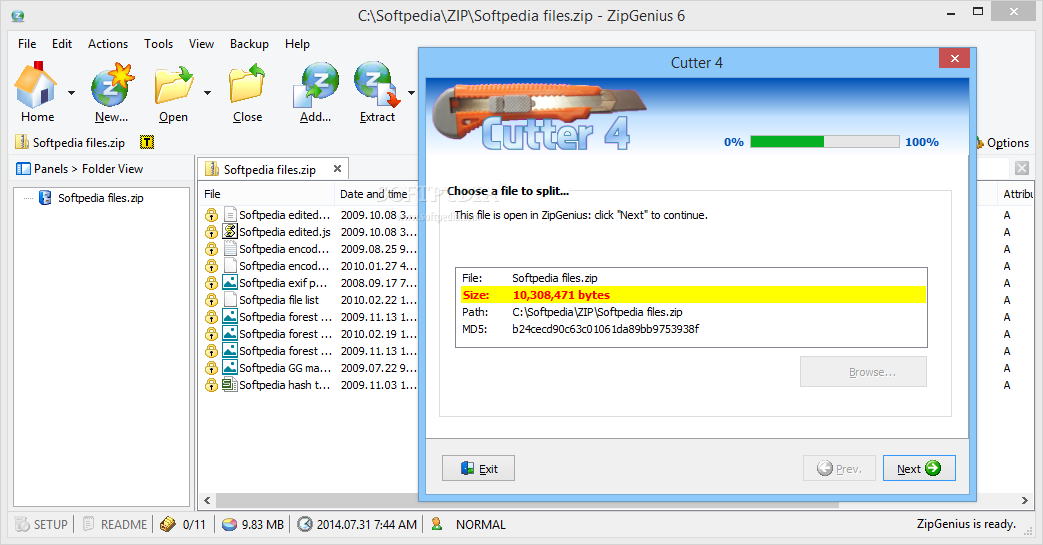Viewport: 1043px width, 545px height.
Task: Close the Softpedia files.zip tab
Action: 337,169
